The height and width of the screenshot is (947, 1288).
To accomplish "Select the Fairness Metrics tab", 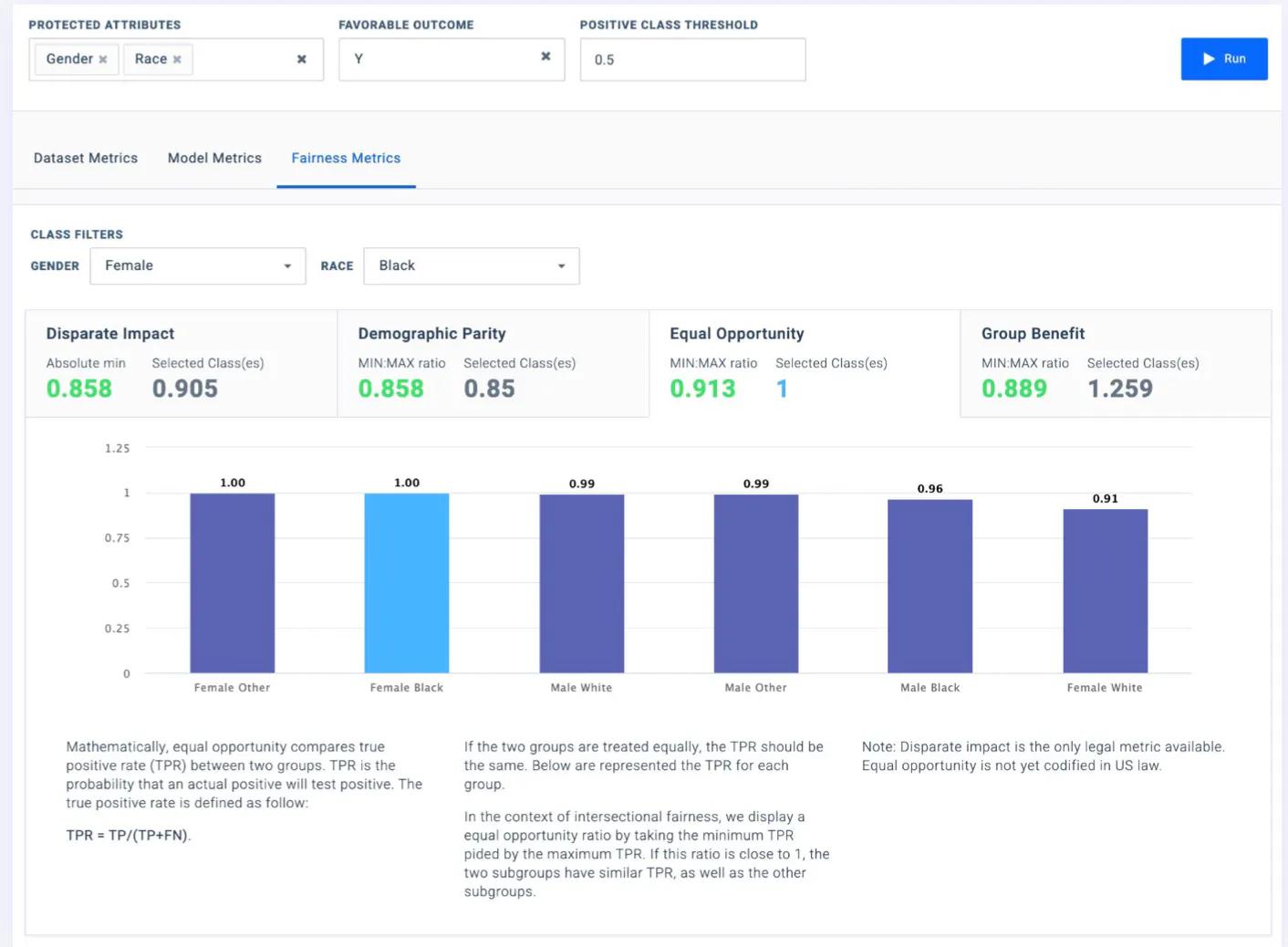I will pyautogui.click(x=346, y=158).
